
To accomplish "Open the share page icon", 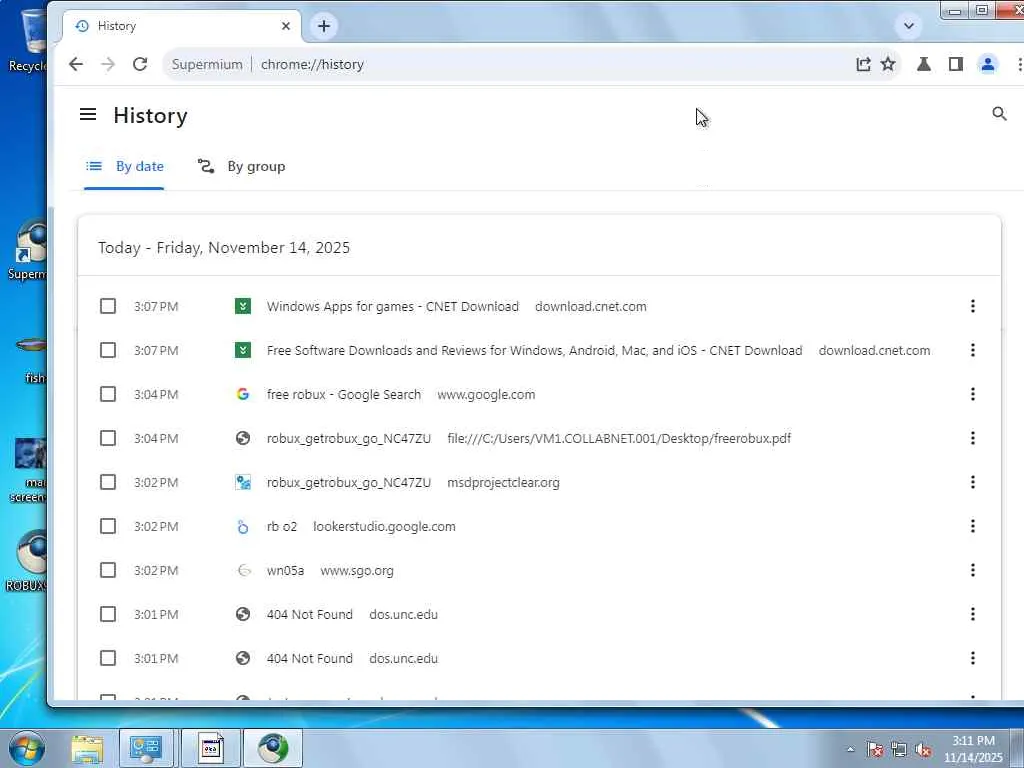I will (x=863, y=64).
